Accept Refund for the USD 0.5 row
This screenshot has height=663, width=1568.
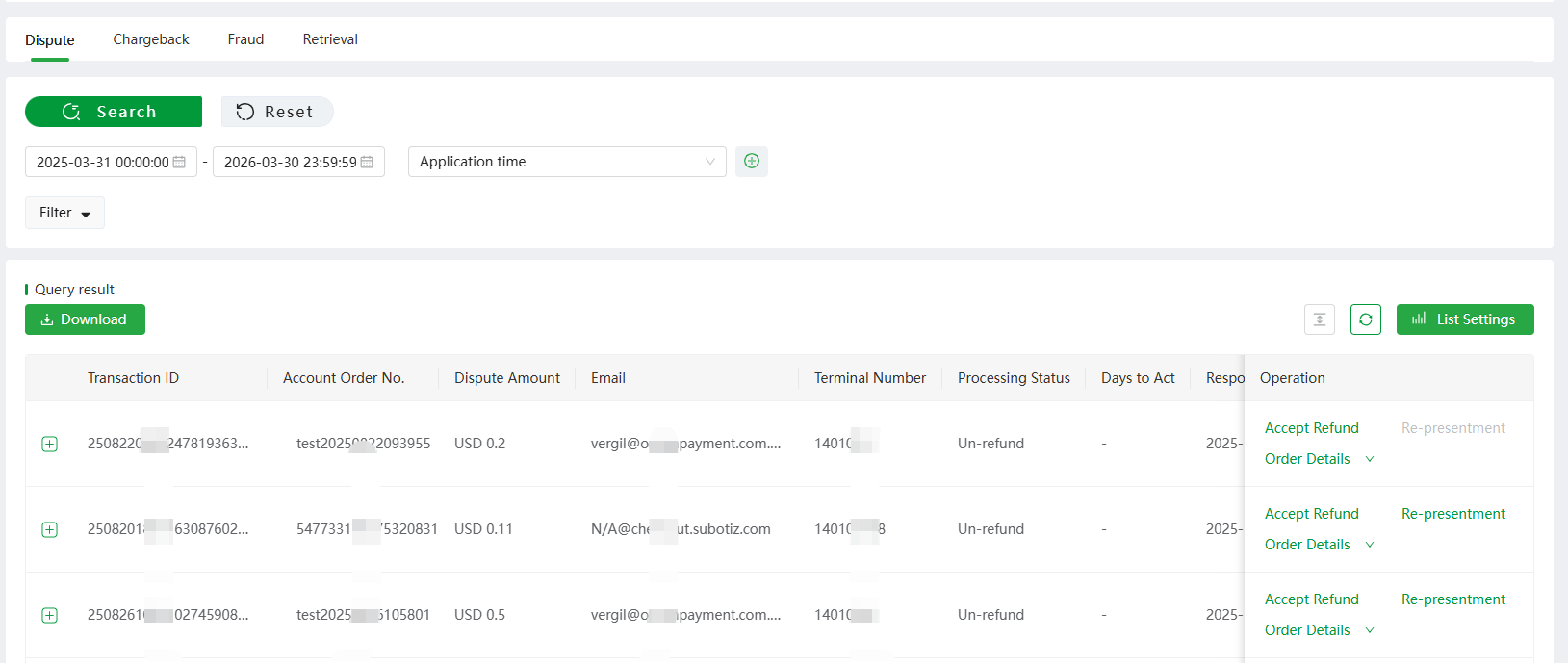click(x=1312, y=599)
